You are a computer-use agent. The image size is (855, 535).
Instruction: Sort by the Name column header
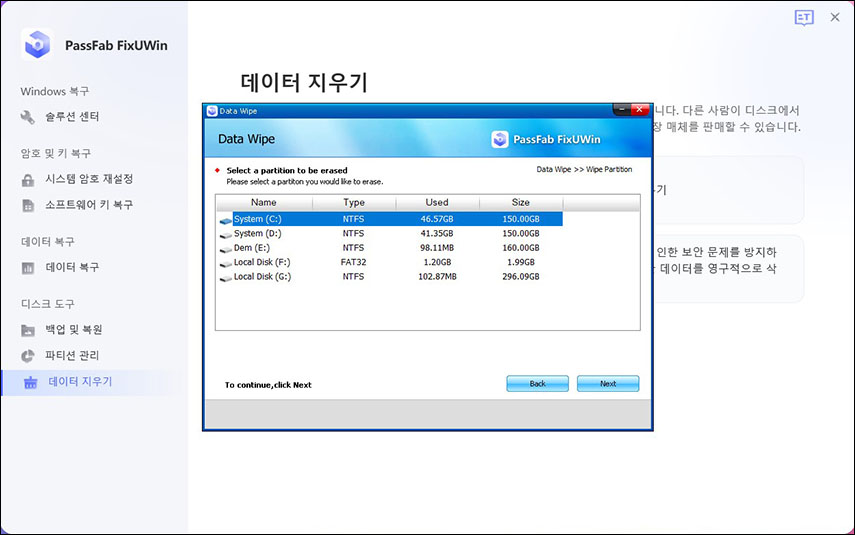264,202
